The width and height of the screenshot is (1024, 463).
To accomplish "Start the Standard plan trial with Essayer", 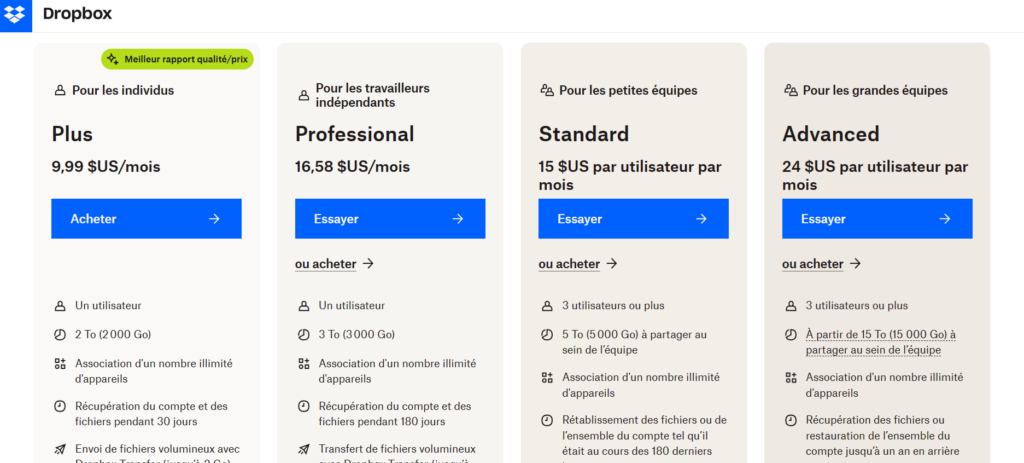I will pyautogui.click(x=633, y=219).
